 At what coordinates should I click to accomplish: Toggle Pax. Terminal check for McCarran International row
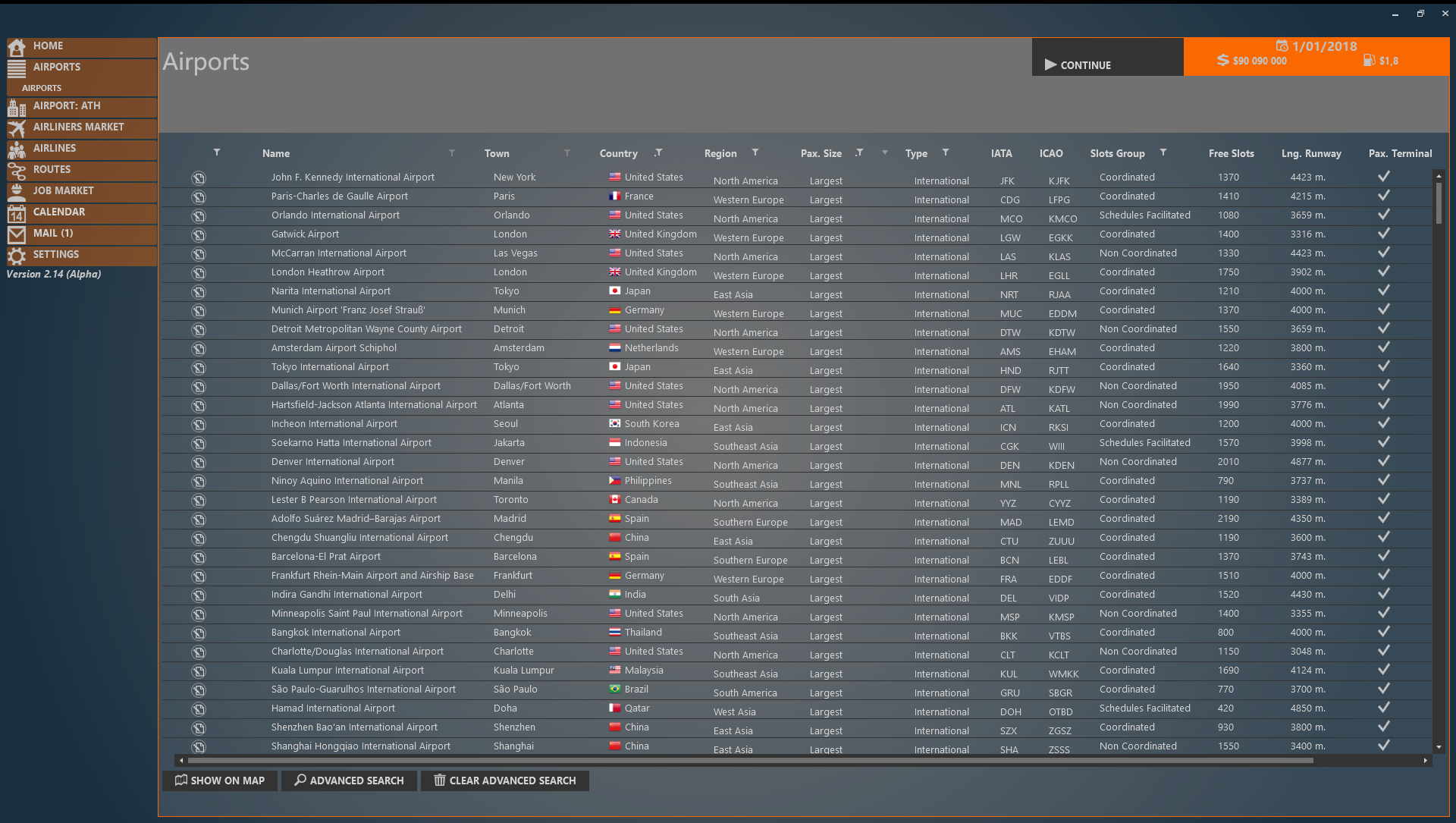pyautogui.click(x=1384, y=252)
